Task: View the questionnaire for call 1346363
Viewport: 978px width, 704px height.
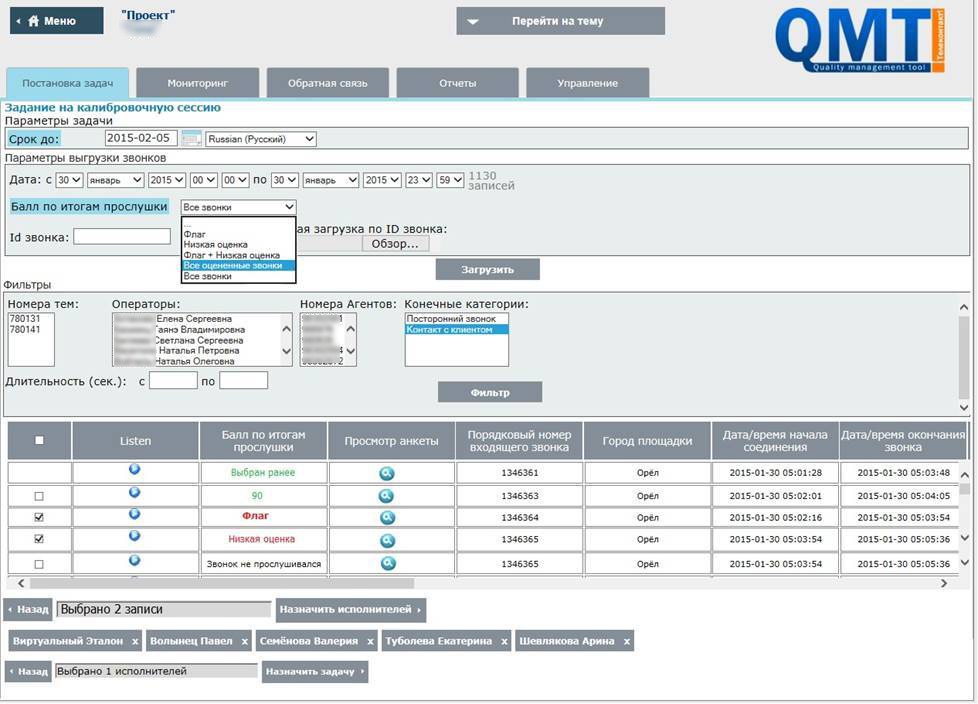Action: coord(387,496)
